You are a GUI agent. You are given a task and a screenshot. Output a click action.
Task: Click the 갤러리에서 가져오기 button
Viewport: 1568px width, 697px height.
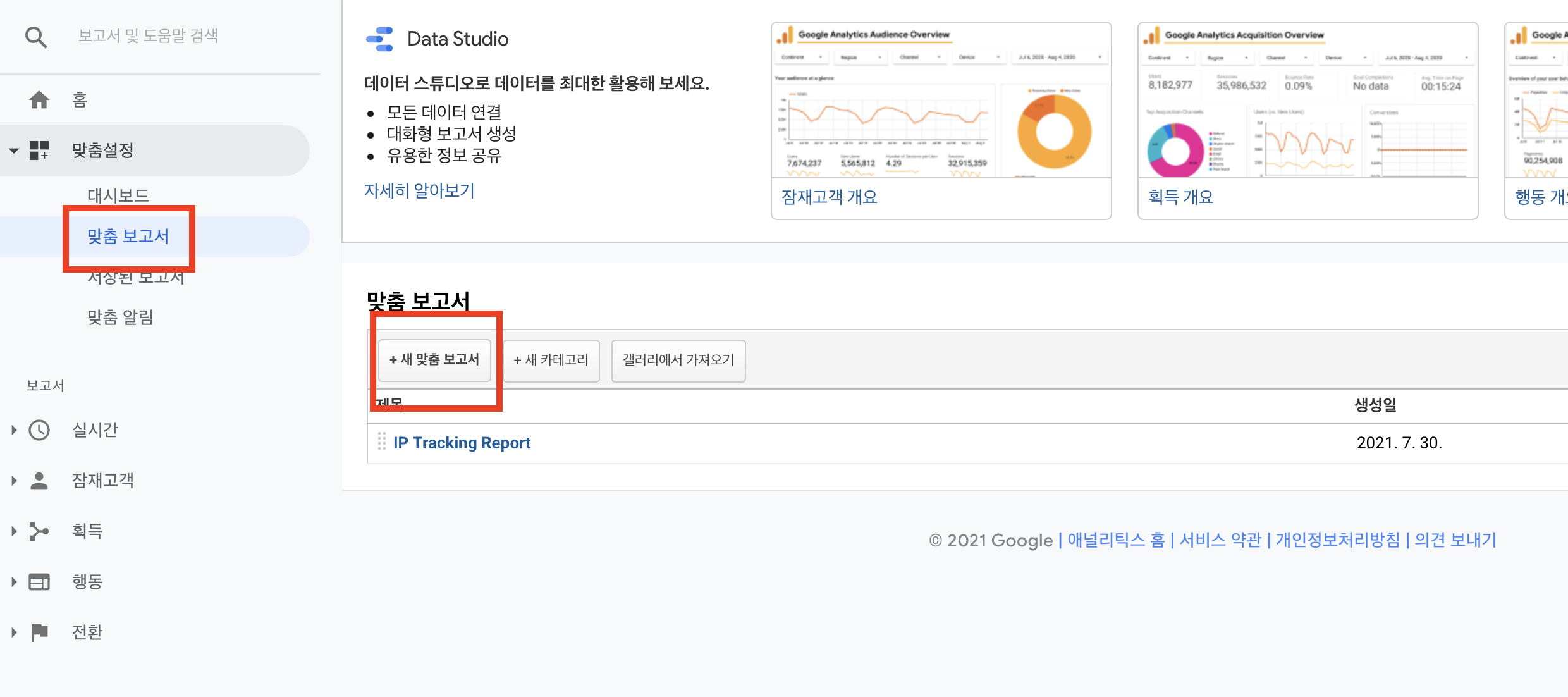pos(678,360)
